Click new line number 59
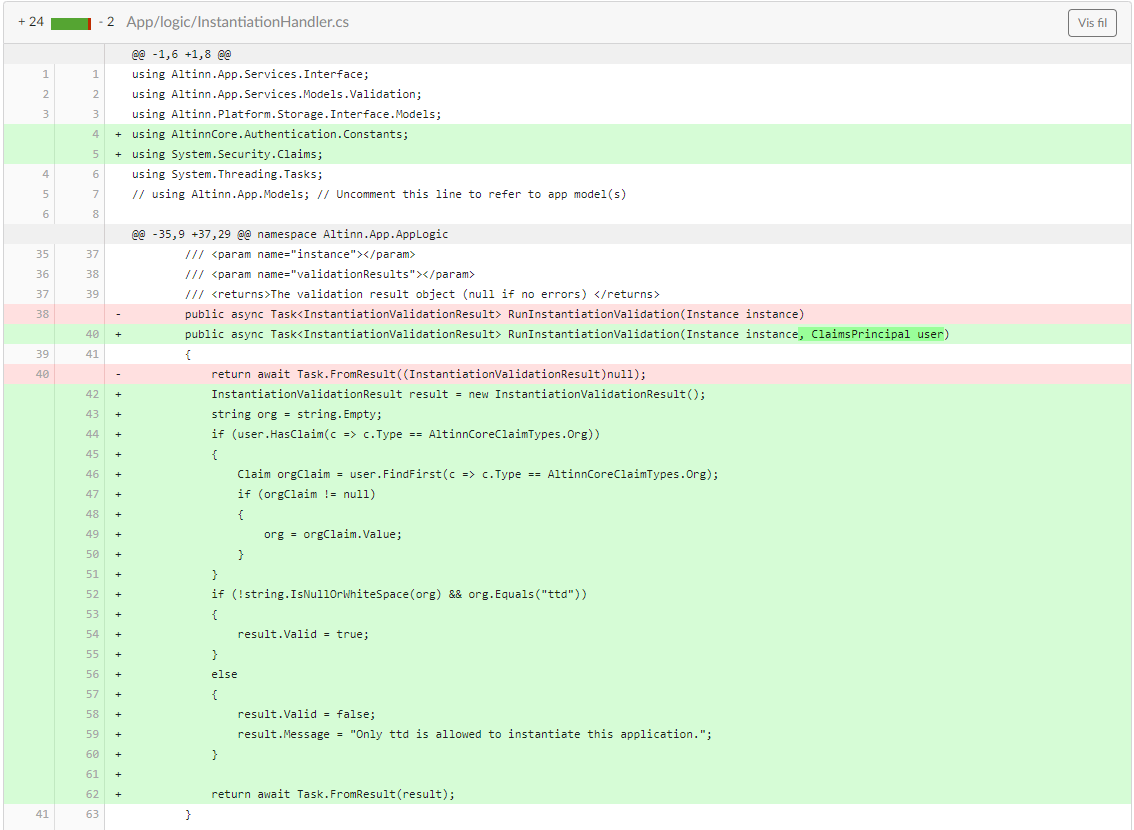1134x830 pixels. click(x=93, y=735)
